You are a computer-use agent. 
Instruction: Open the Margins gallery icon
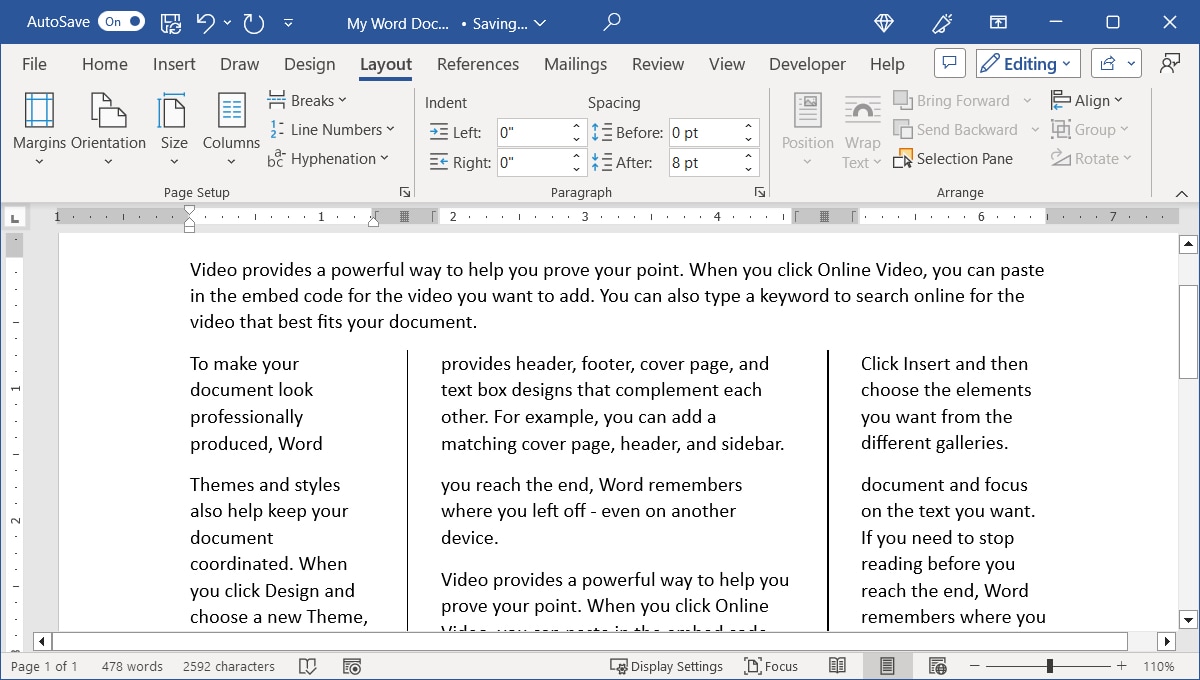coord(39,125)
